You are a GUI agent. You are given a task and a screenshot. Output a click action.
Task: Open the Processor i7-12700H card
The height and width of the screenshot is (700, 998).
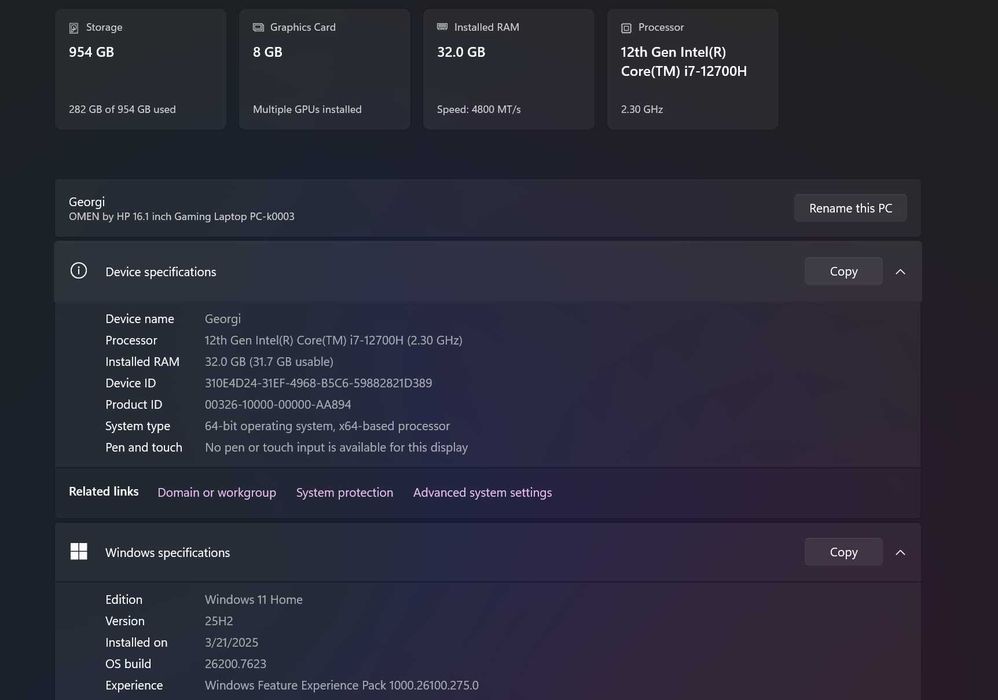tap(692, 69)
